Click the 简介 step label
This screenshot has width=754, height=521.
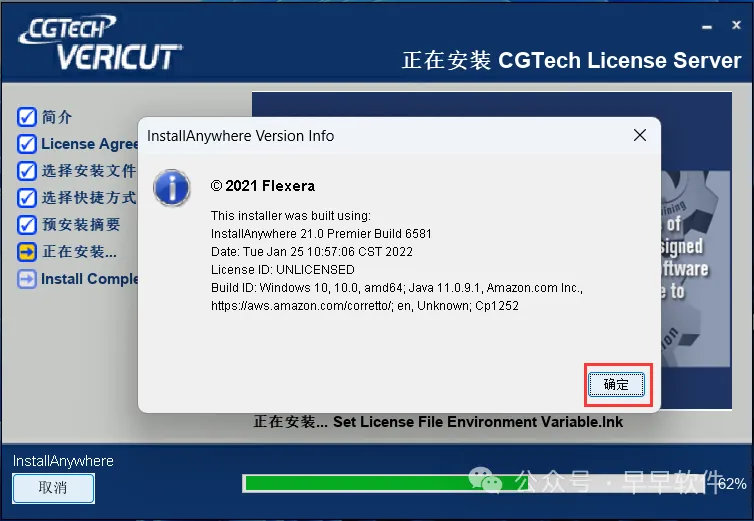(x=57, y=117)
